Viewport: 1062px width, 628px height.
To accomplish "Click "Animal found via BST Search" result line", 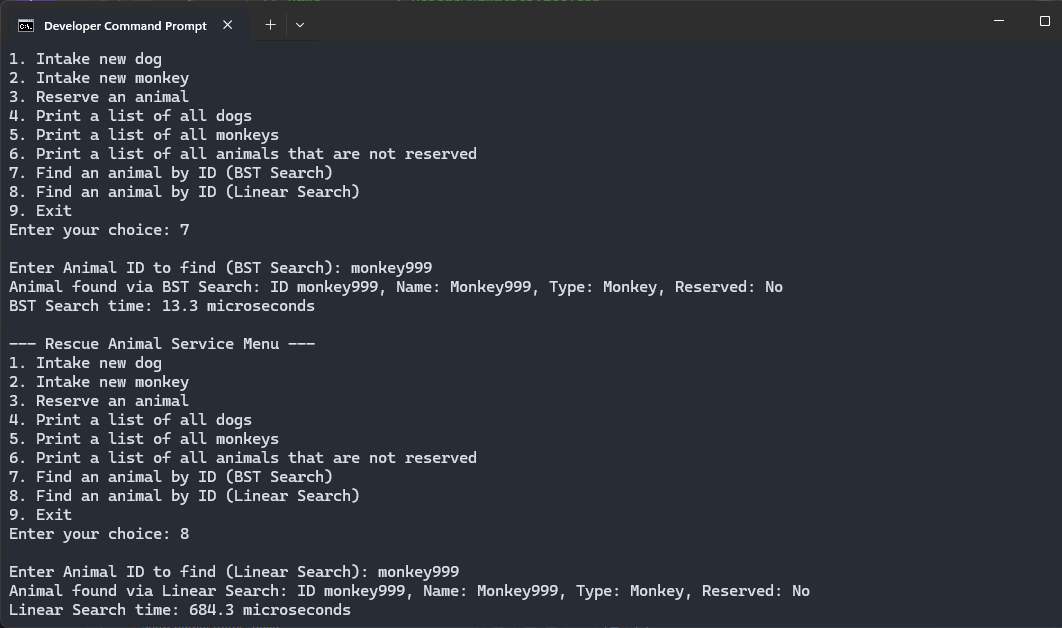I will coord(396,287).
